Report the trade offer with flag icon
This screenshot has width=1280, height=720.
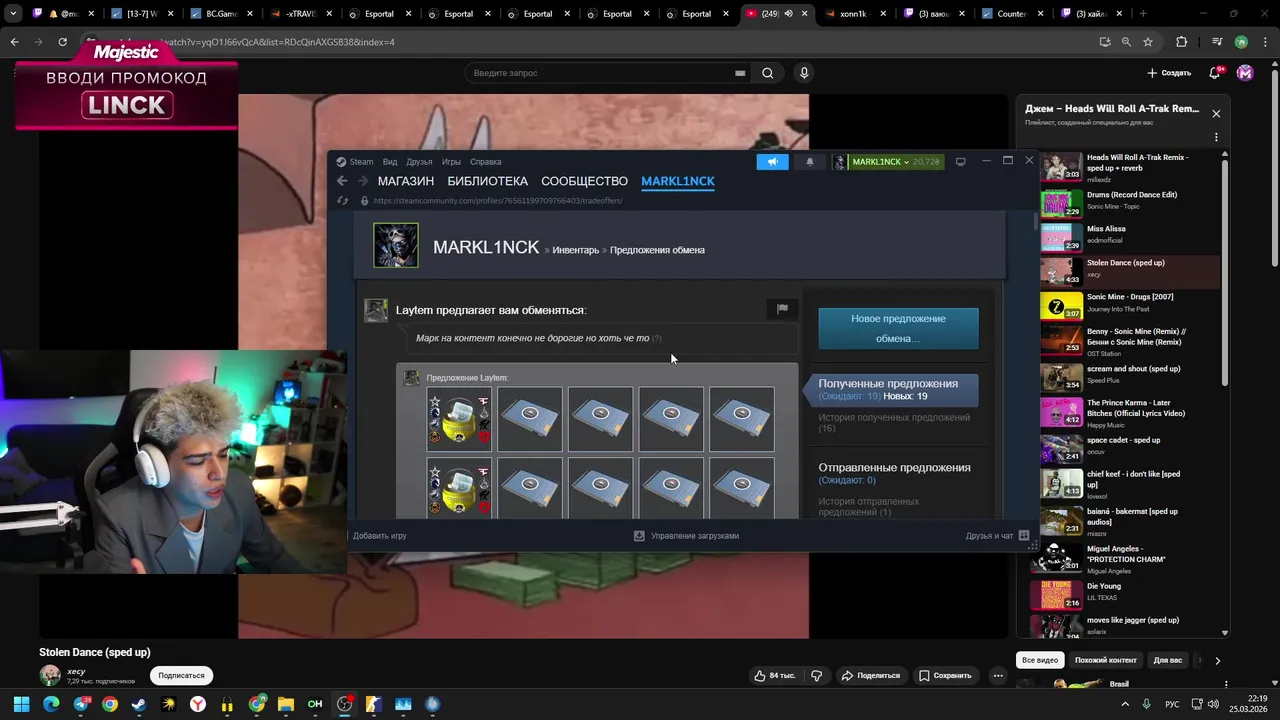click(x=782, y=309)
